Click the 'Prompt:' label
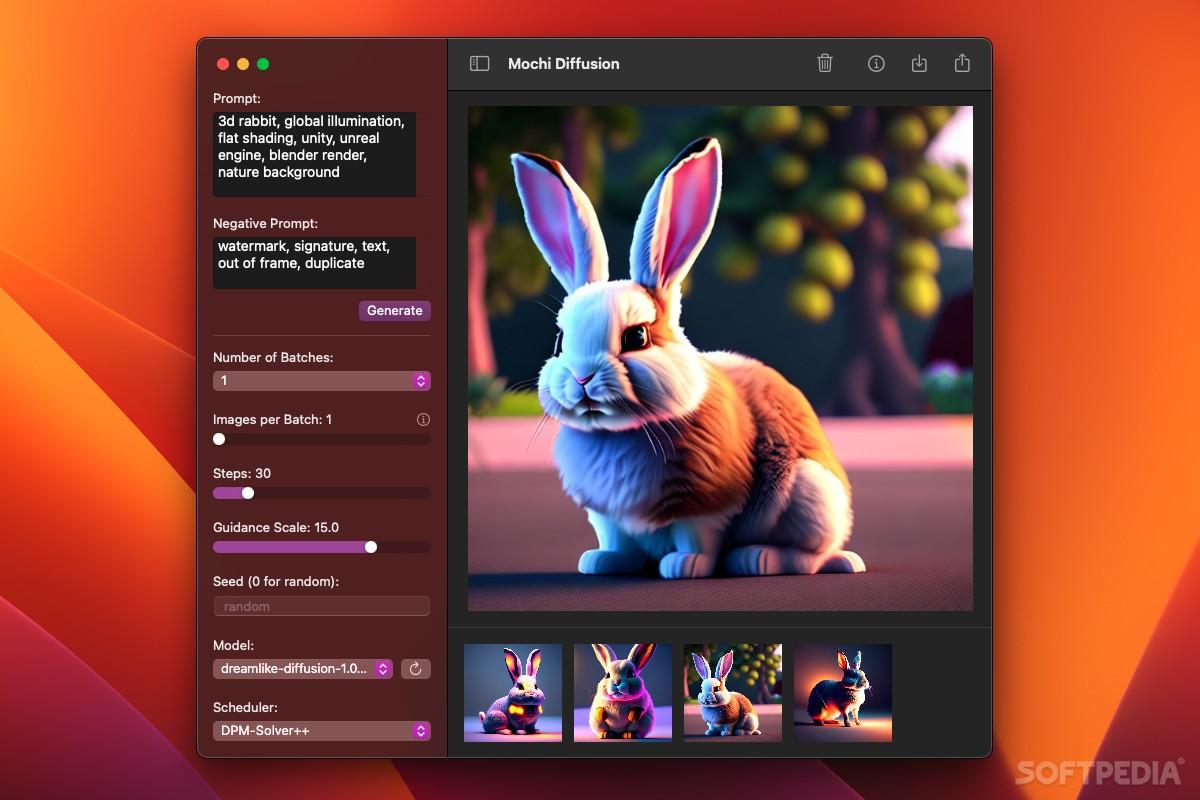The height and width of the screenshot is (800, 1200). tap(237, 98)
